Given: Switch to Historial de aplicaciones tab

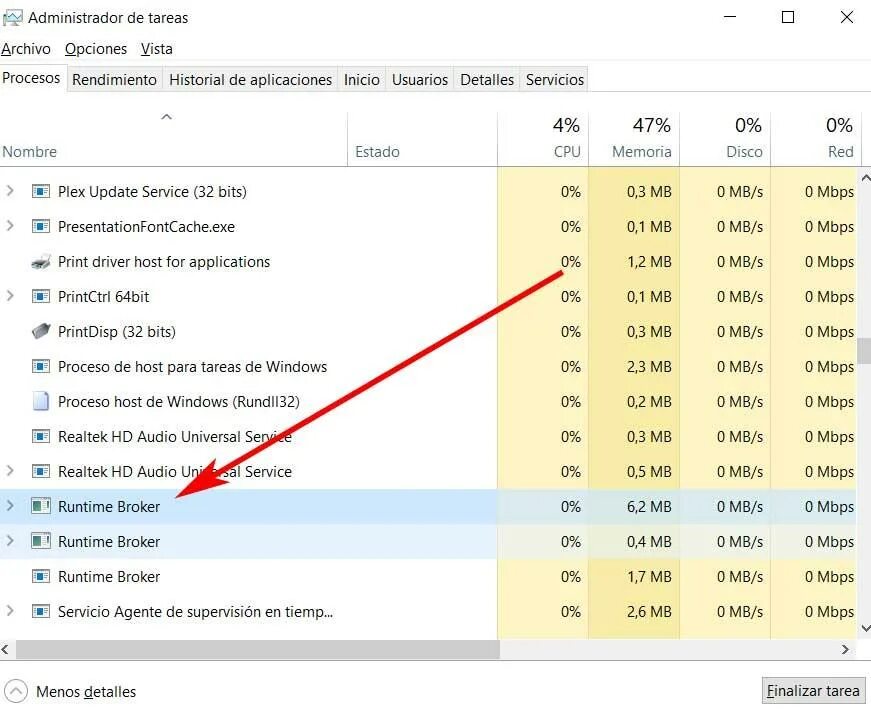Looking at the screenshot, I should click(251, 79).
